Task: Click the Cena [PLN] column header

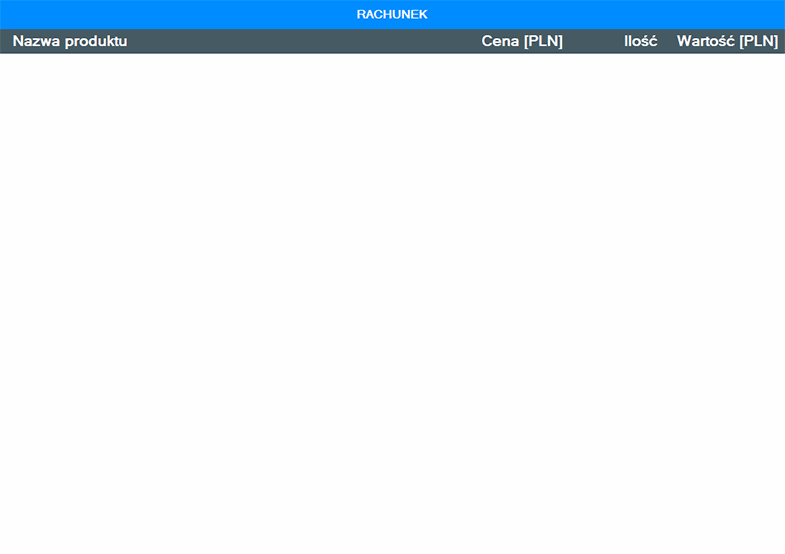Action: [522, 41]
